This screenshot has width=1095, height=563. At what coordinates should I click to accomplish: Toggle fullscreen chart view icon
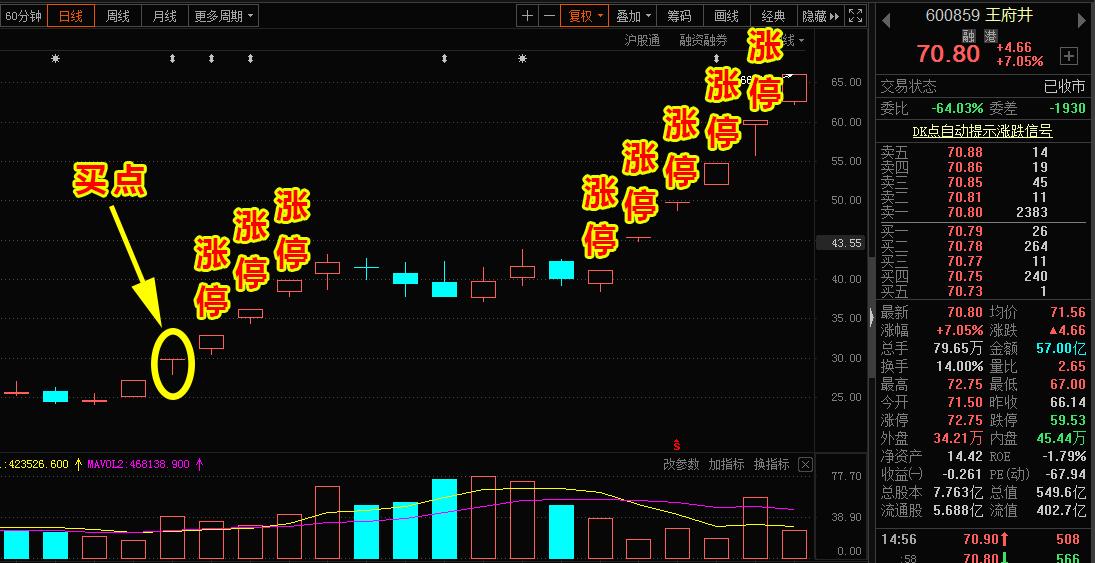pos(855,16)
